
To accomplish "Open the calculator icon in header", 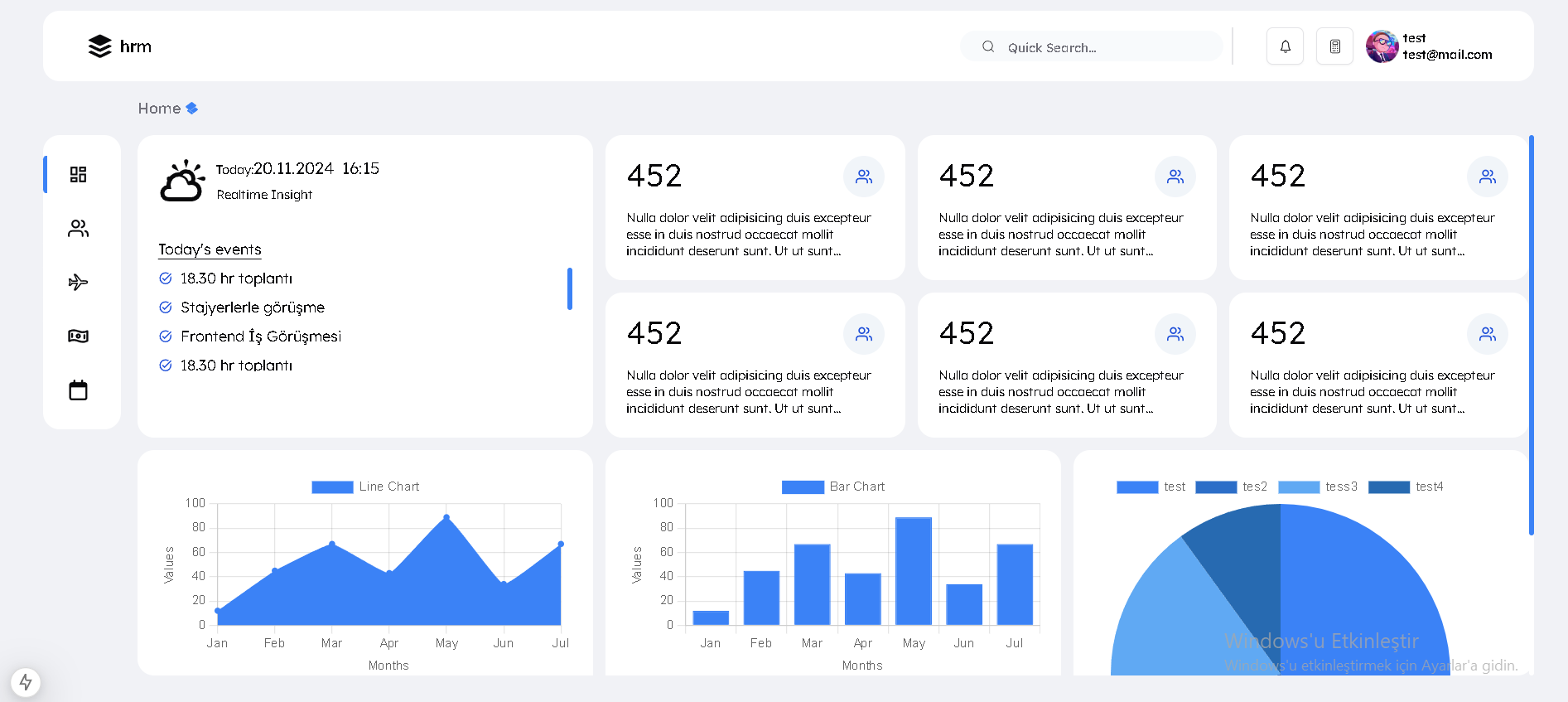I will pyautogui.click(x=1334, y=46).
